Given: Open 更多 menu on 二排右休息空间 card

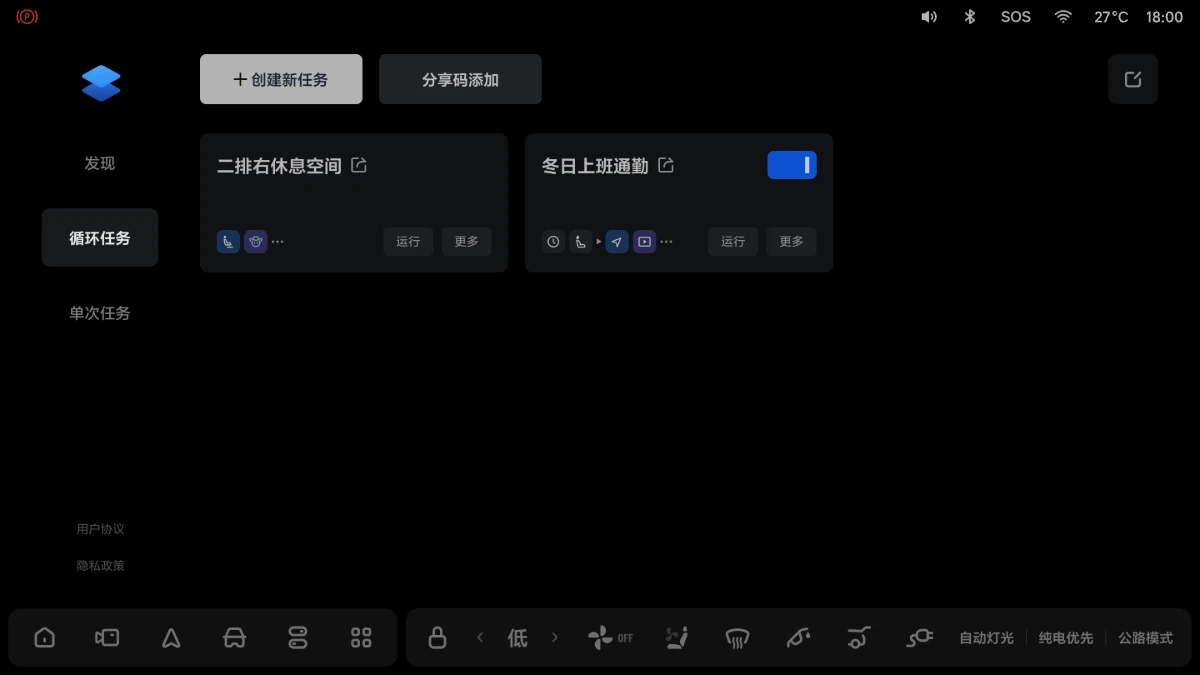Looking at the screenshot, I should (x=467, y=241).
